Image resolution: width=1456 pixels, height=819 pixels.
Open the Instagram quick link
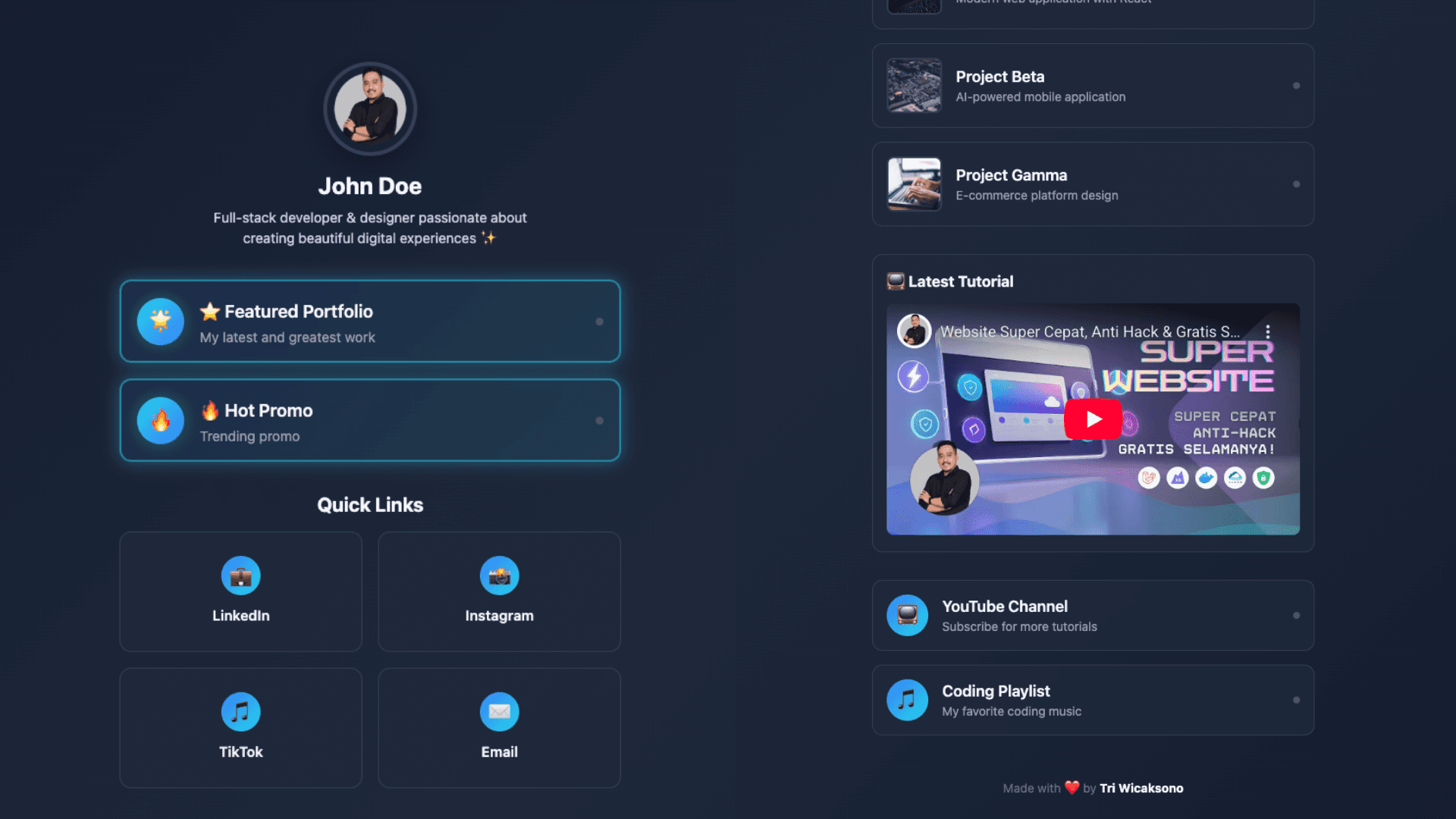click(500, 591)
